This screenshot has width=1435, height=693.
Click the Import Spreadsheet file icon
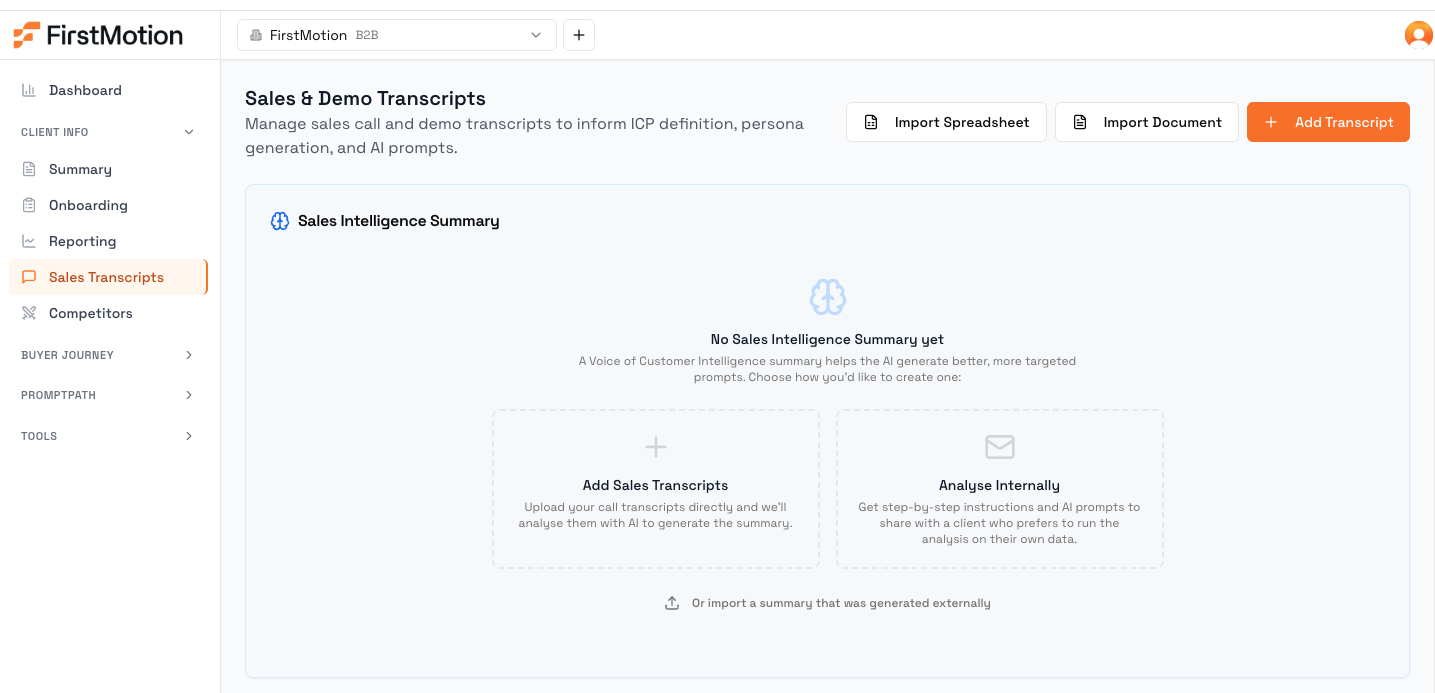point(871,122)
